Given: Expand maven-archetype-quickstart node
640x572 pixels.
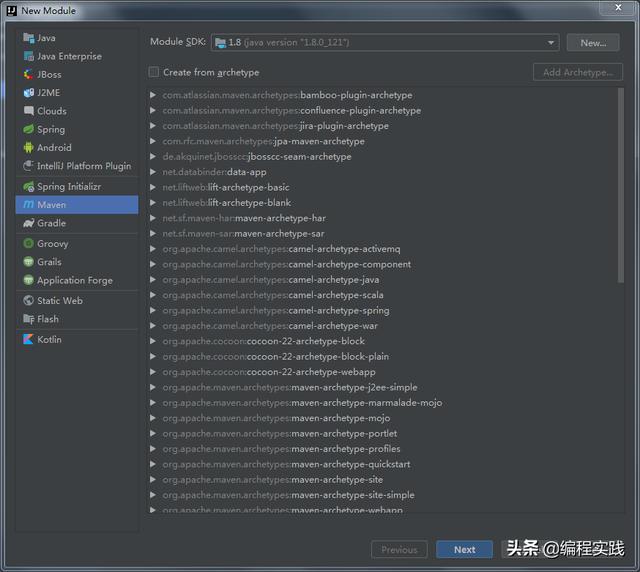Looking at the screenshot, I should pyautogui.click(x=153, y=464).
